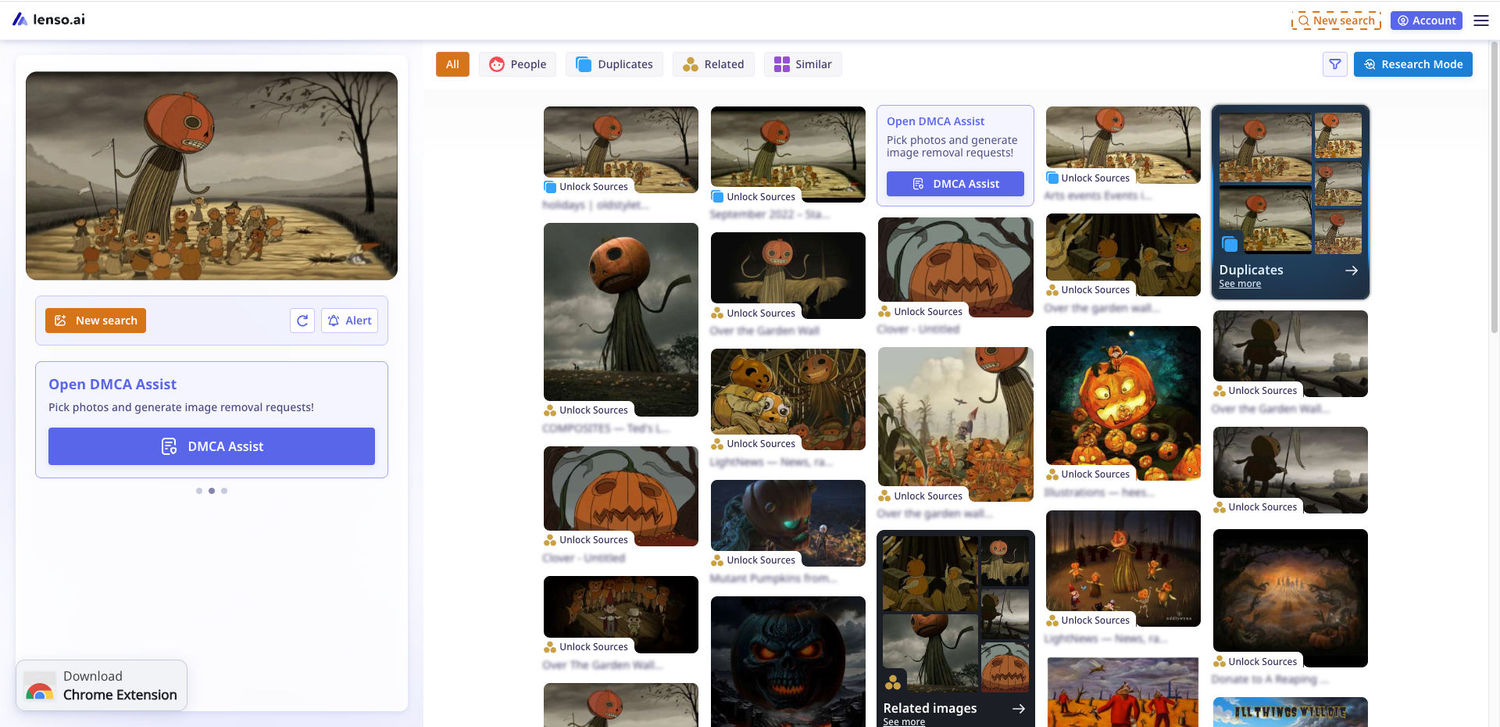Click the orange New search button in left panel
1500x727 pixels.
coord(95,320)
